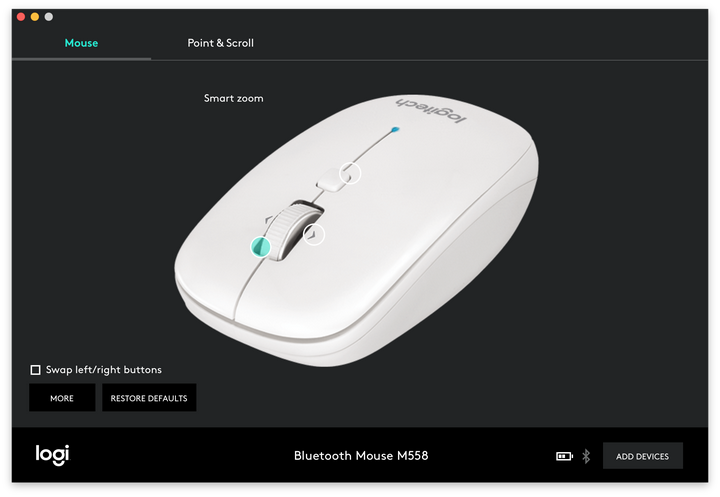Click the blue LED indicator on the mouse
Screen dimensions: 720x497
tap(395, 130)
